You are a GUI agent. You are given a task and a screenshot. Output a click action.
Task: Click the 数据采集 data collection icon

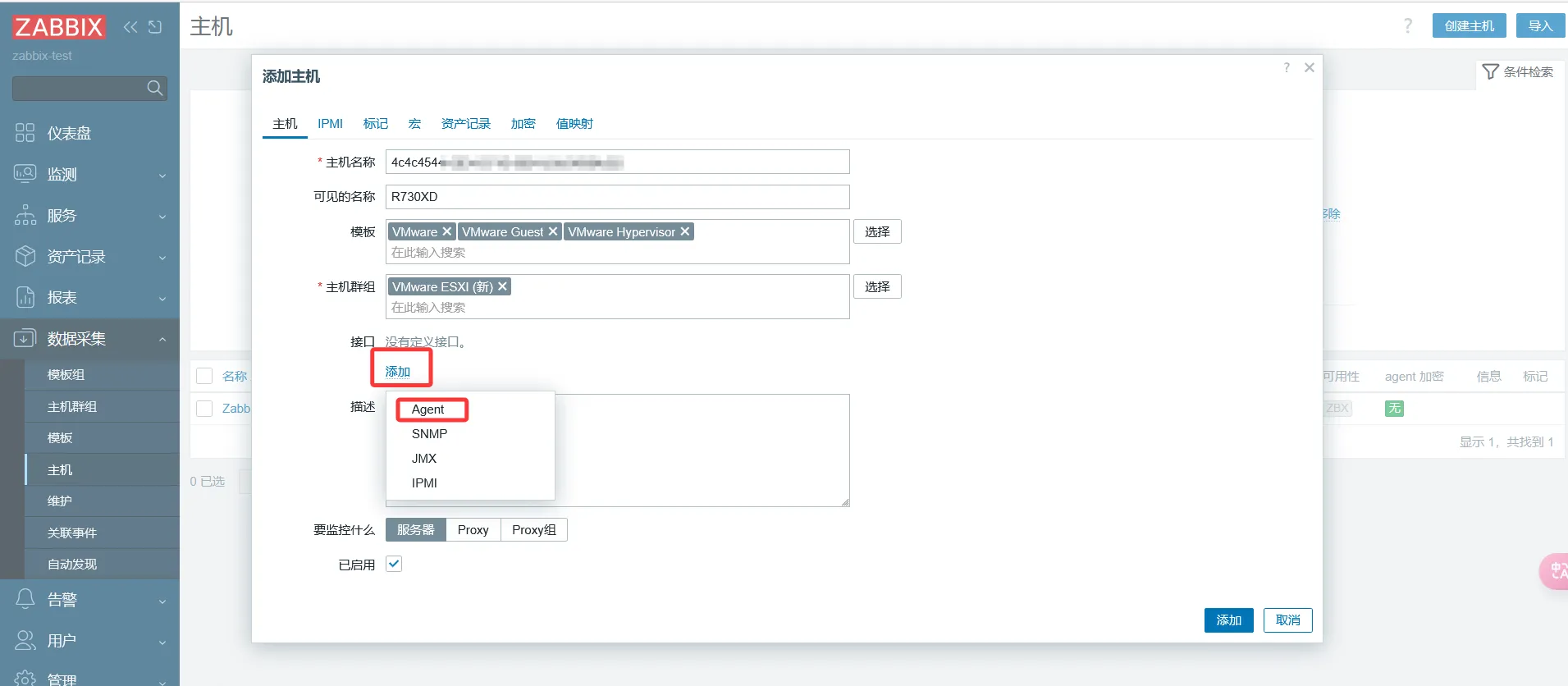click(25, 338)
